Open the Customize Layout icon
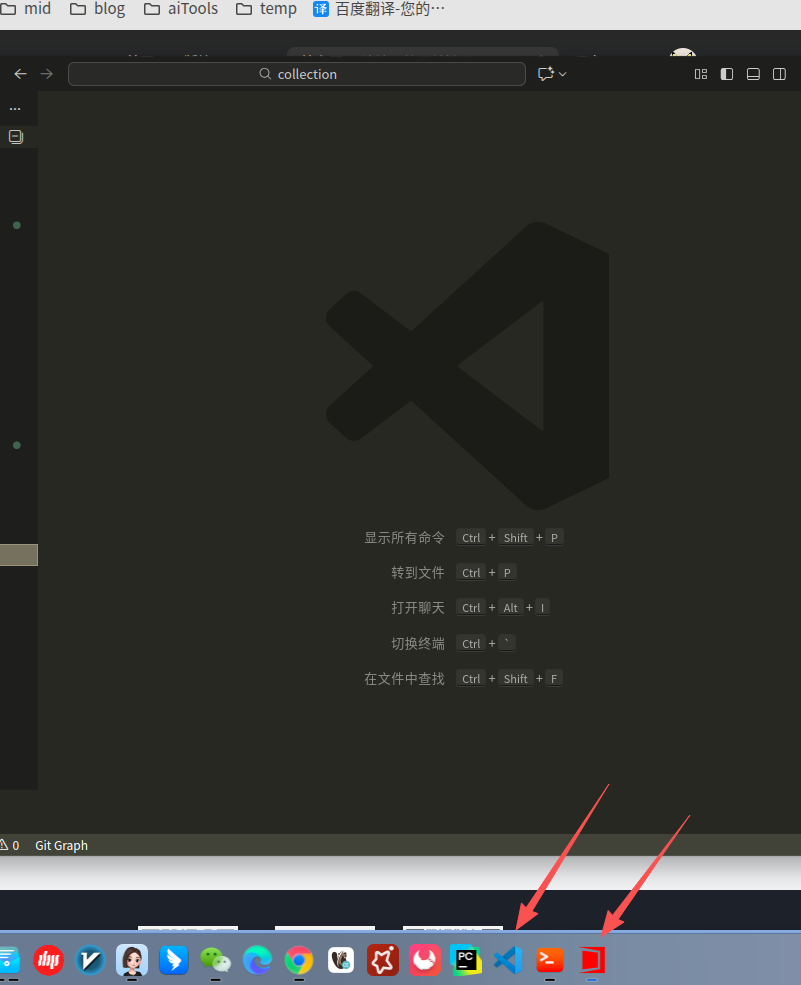The width and height of the screenshot is (801, 985). [x=701, y=74]
